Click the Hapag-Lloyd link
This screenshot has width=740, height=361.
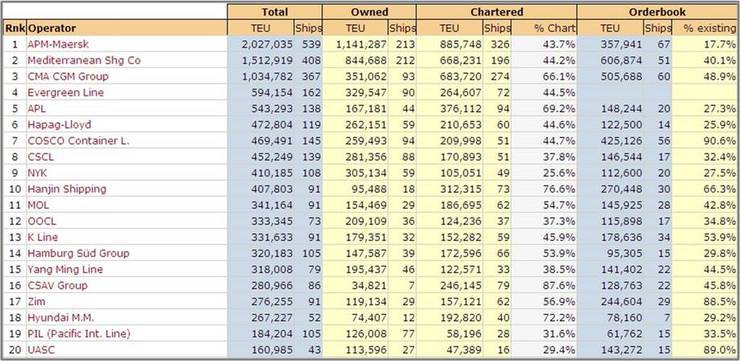click(x=59, y=125)
